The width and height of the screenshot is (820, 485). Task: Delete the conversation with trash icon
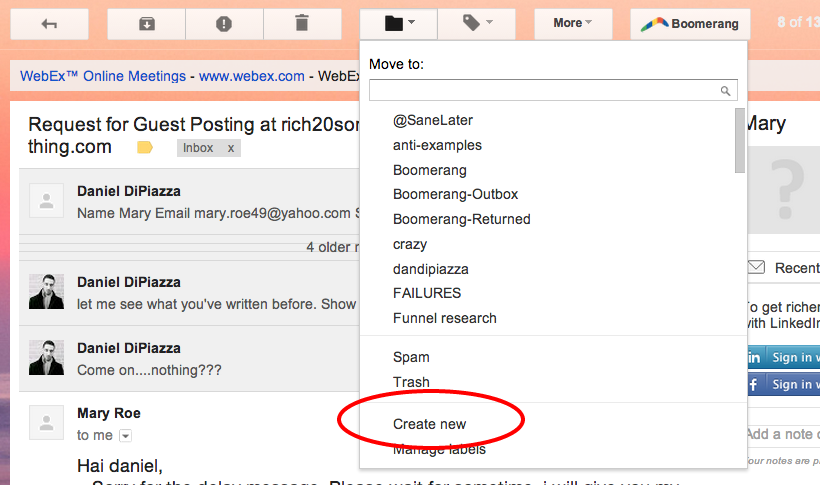tap(302, 24)
